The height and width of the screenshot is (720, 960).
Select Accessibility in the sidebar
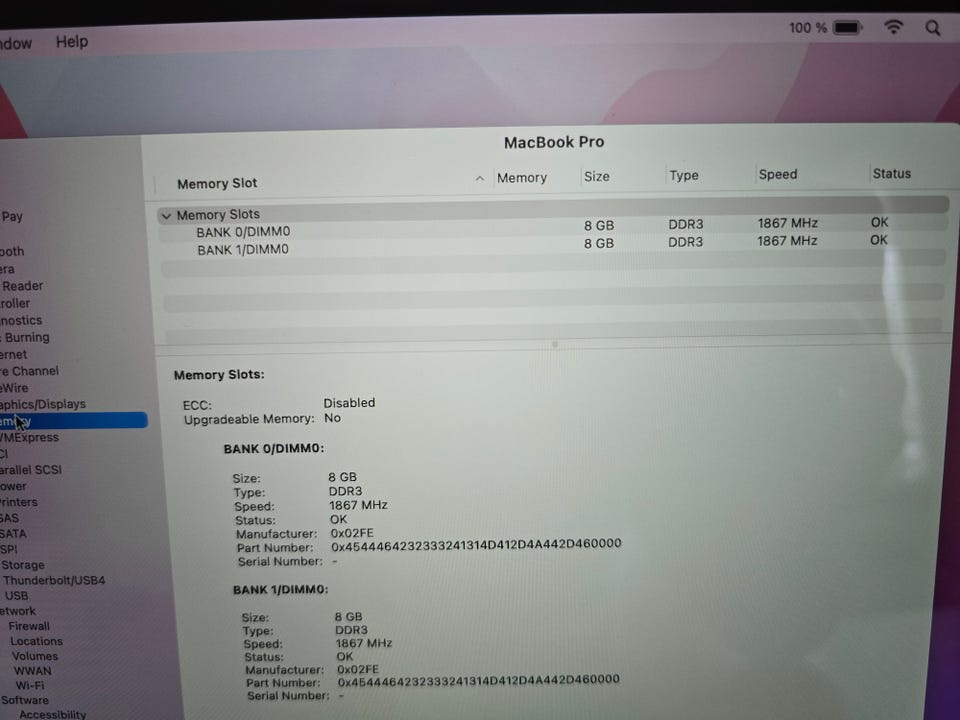52,714
